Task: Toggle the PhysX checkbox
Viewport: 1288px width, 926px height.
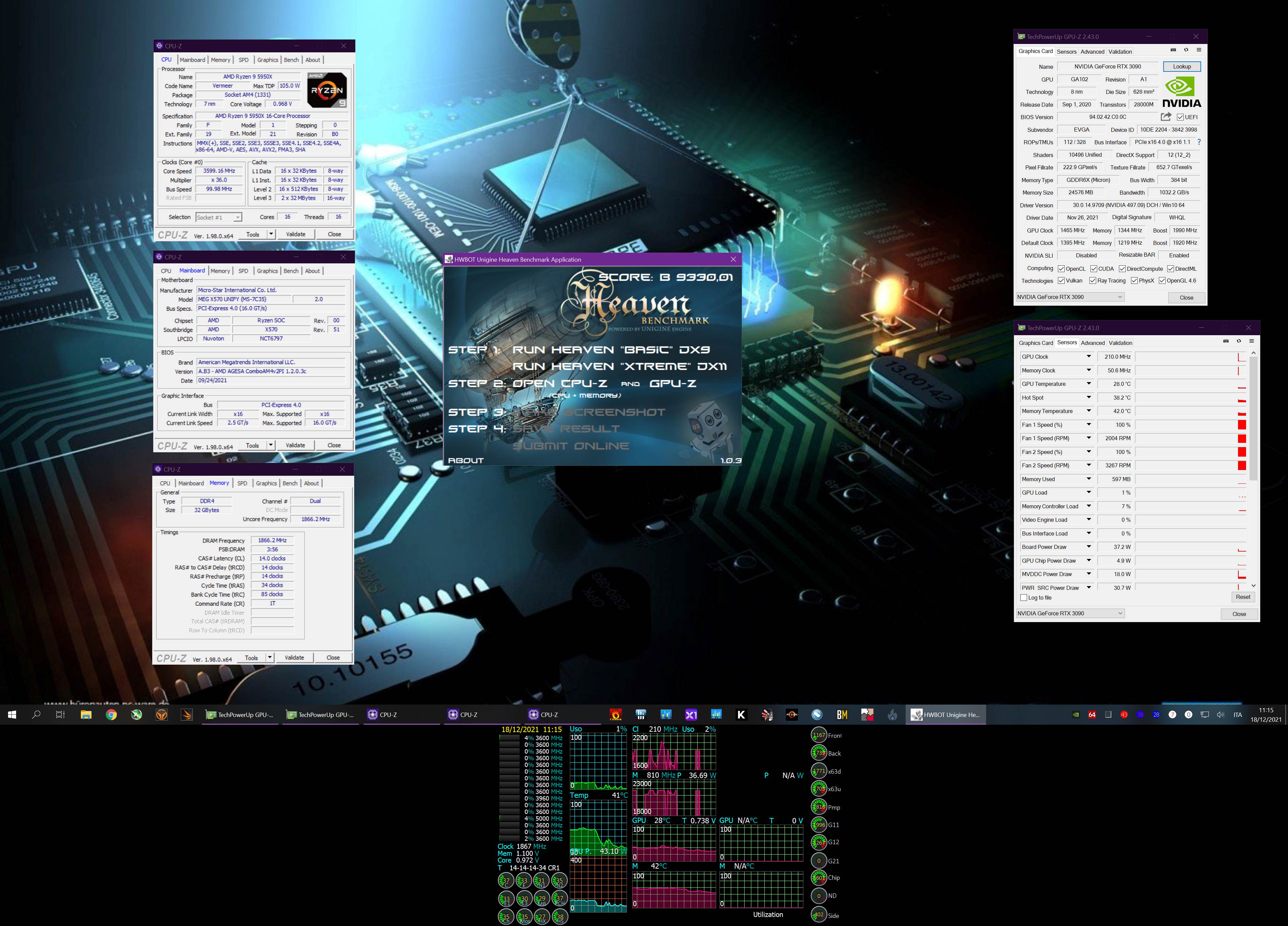Action: coord(1134,280)
